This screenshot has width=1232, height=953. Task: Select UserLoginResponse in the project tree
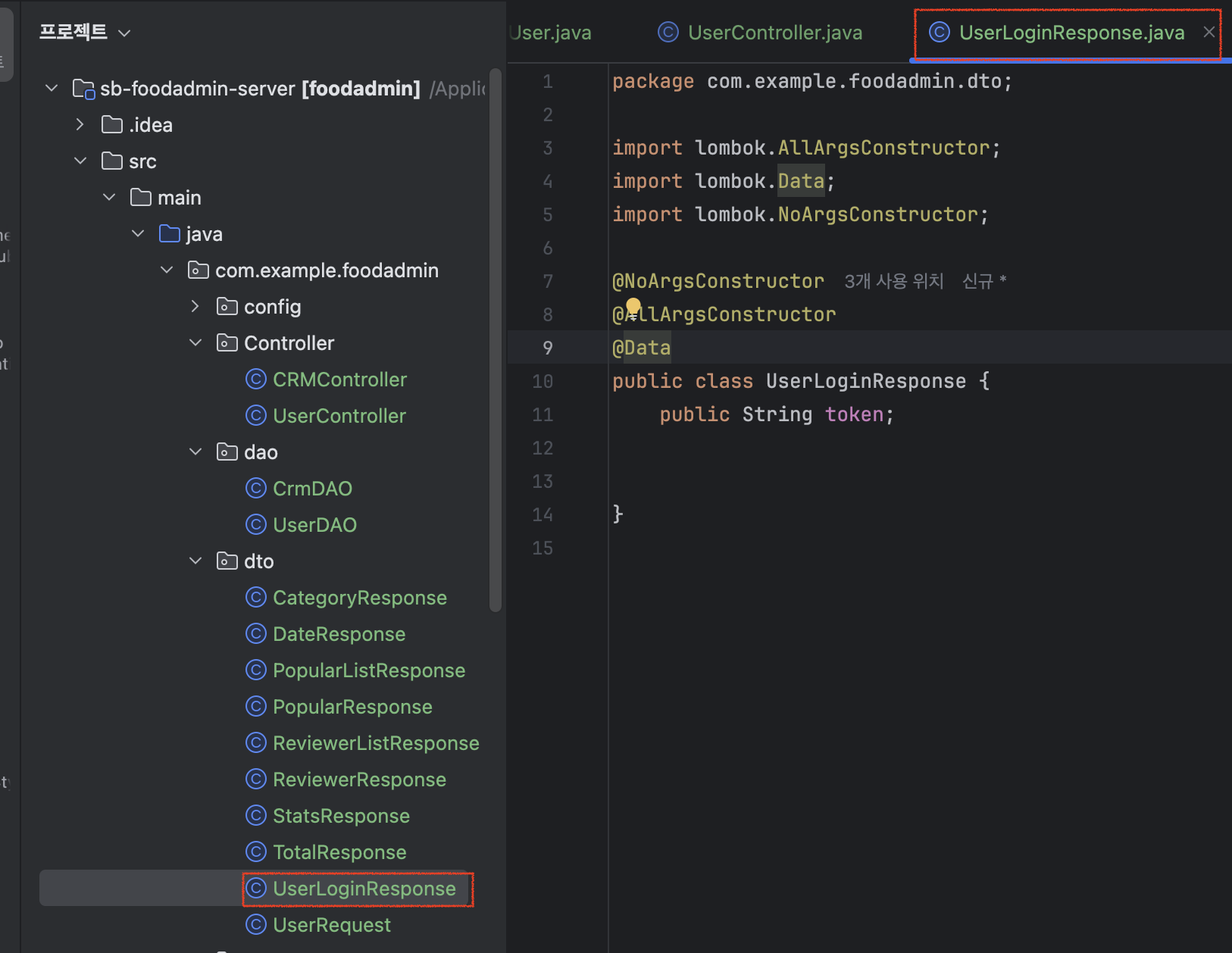pos(364,889)
